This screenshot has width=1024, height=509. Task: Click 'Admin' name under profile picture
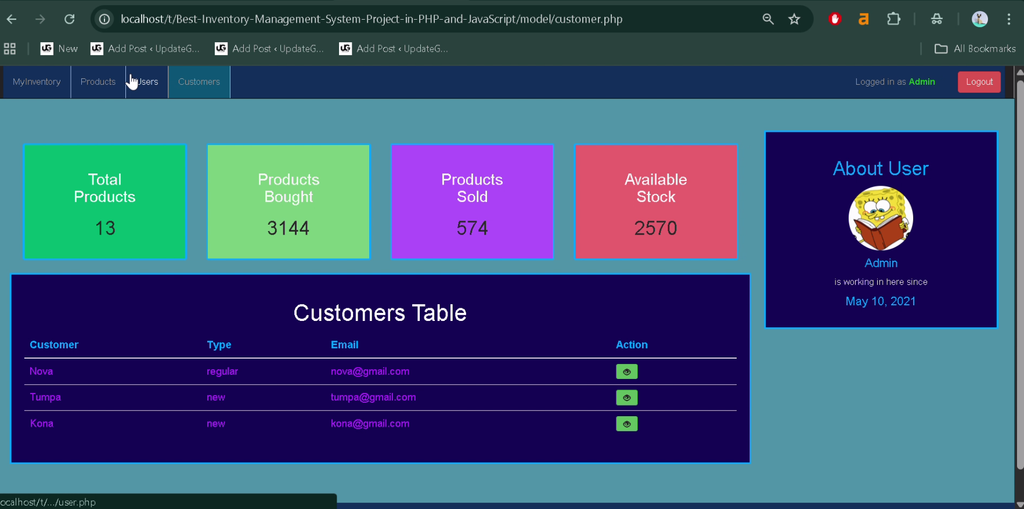(x=881, y=263)
